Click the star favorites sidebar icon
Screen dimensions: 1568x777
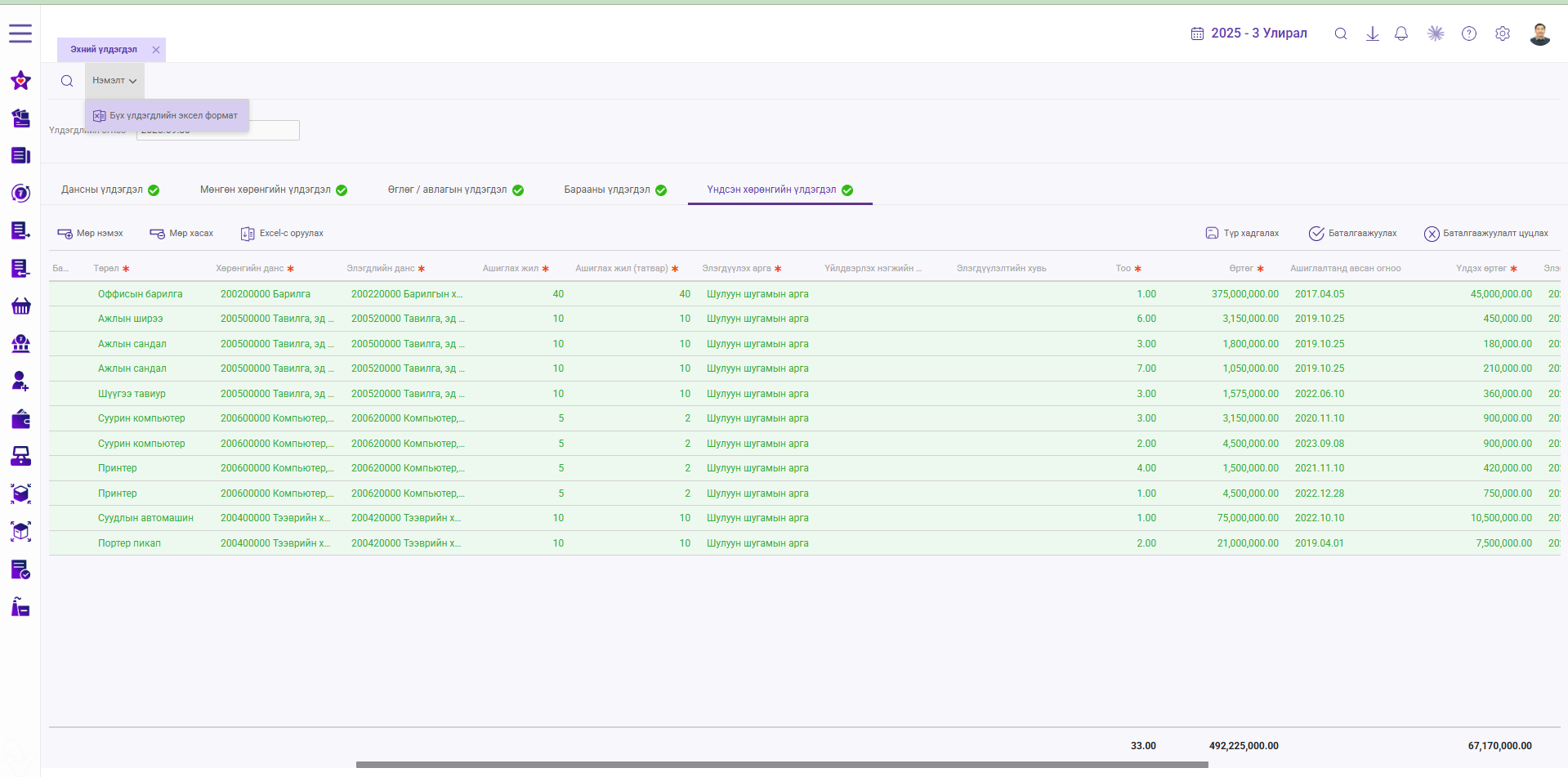pyautogui.click(x=20, y=80)
